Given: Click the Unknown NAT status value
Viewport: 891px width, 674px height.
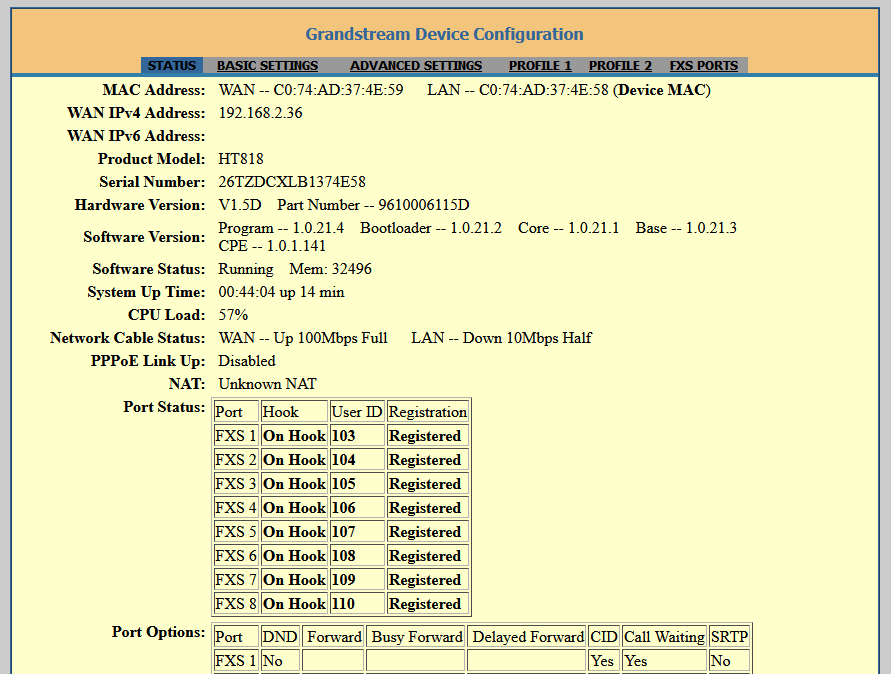Looking at the screenshot, I should [267, 384].
